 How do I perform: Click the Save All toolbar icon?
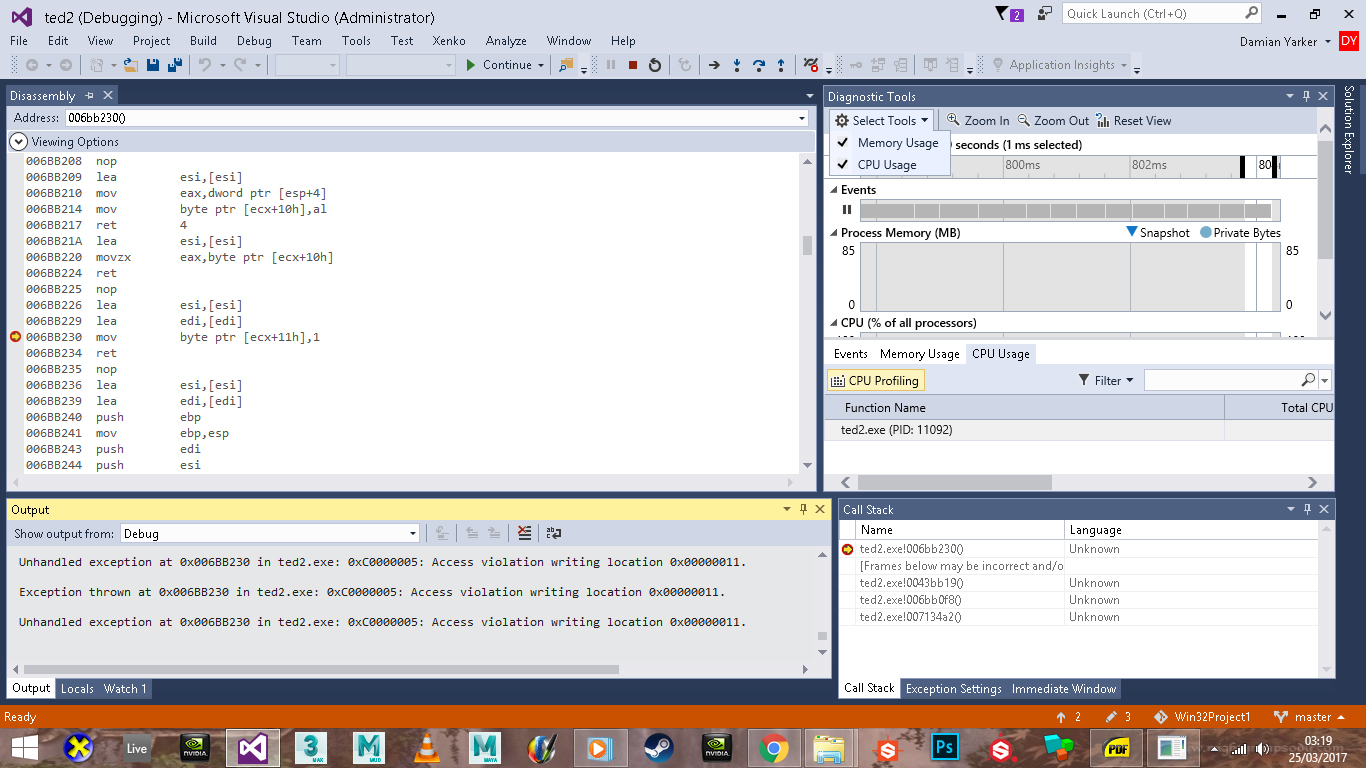pyautogui.click(x=174, y=65)
